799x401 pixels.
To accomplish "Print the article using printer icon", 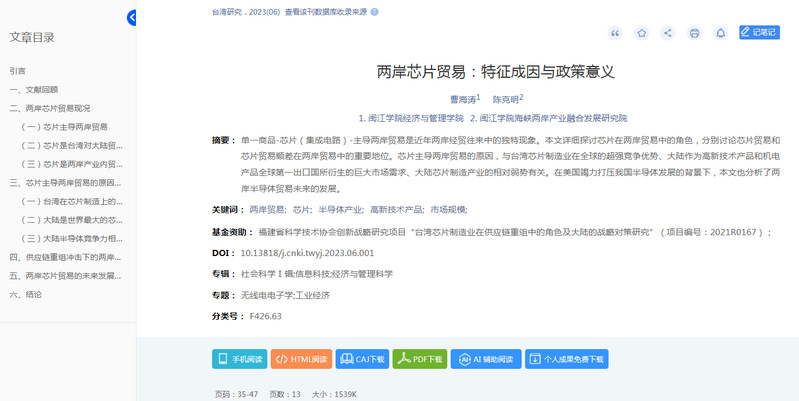I will pos(694,33).
